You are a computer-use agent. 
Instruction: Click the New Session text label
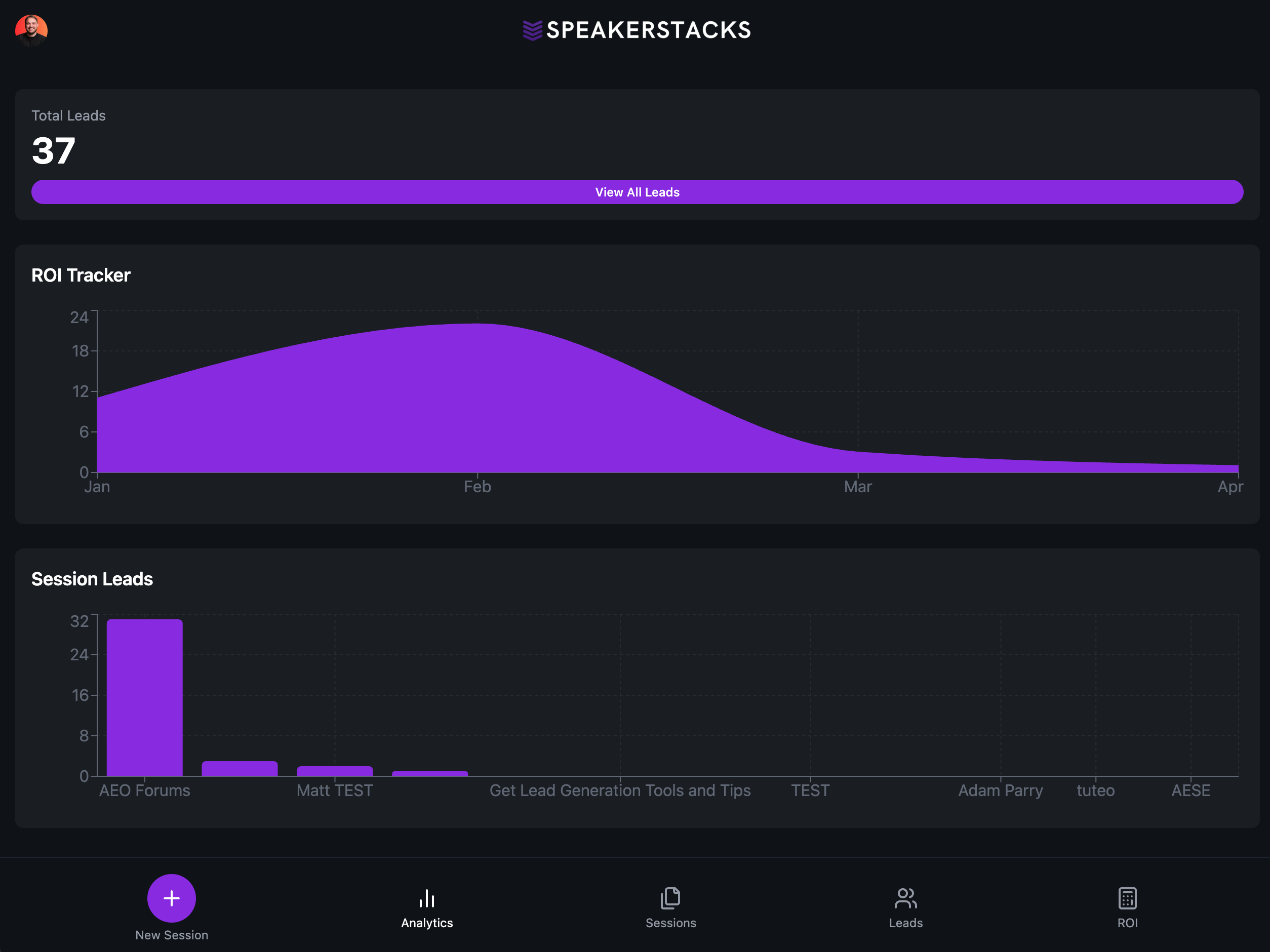[x=171, y=935]
